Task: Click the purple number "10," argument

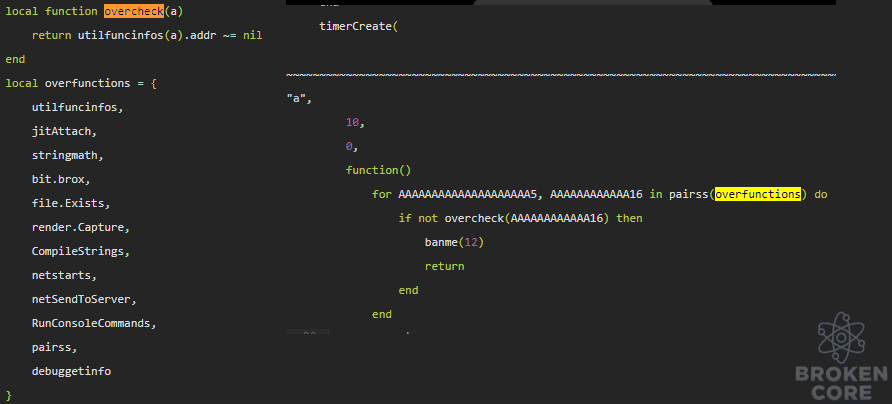Action: coord(356,122)
